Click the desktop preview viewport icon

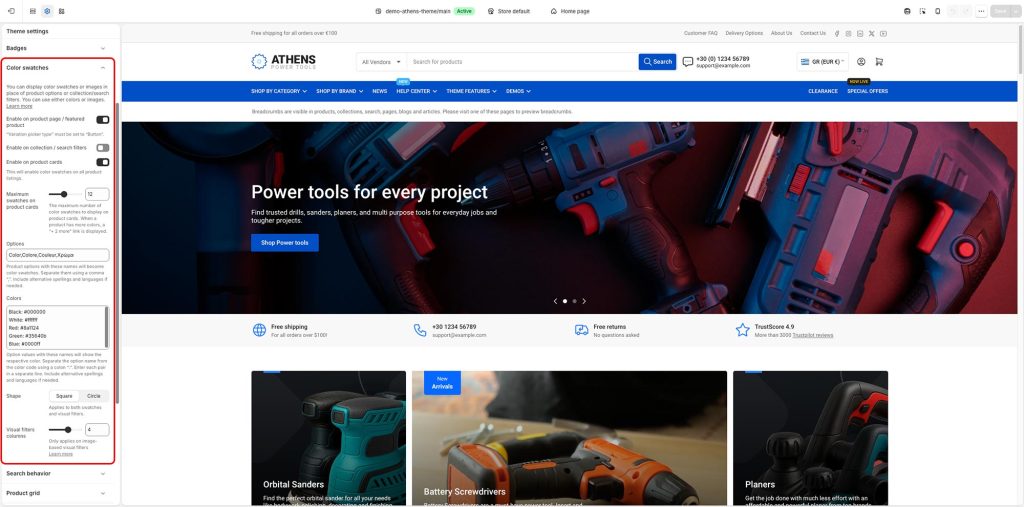(907, 11)
